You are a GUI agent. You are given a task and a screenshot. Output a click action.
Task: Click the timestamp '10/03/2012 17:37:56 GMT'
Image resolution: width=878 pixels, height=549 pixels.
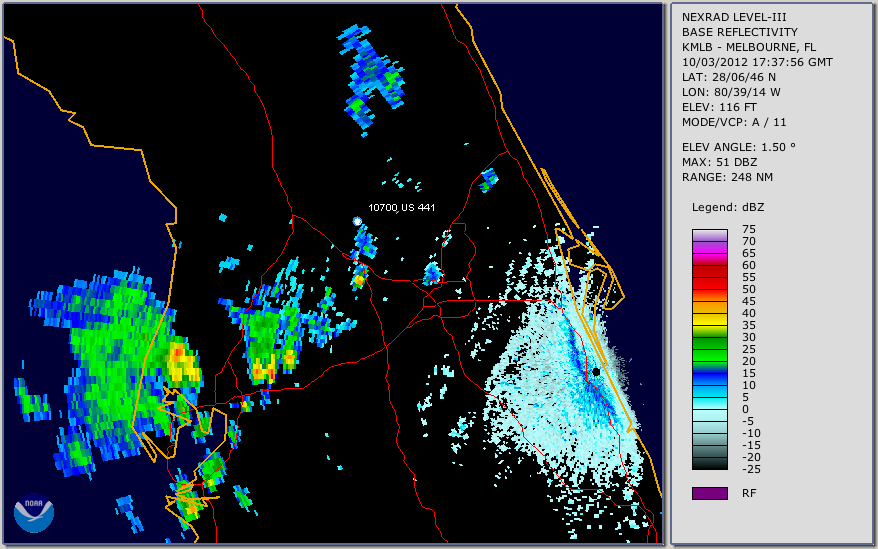coord(757,62)
